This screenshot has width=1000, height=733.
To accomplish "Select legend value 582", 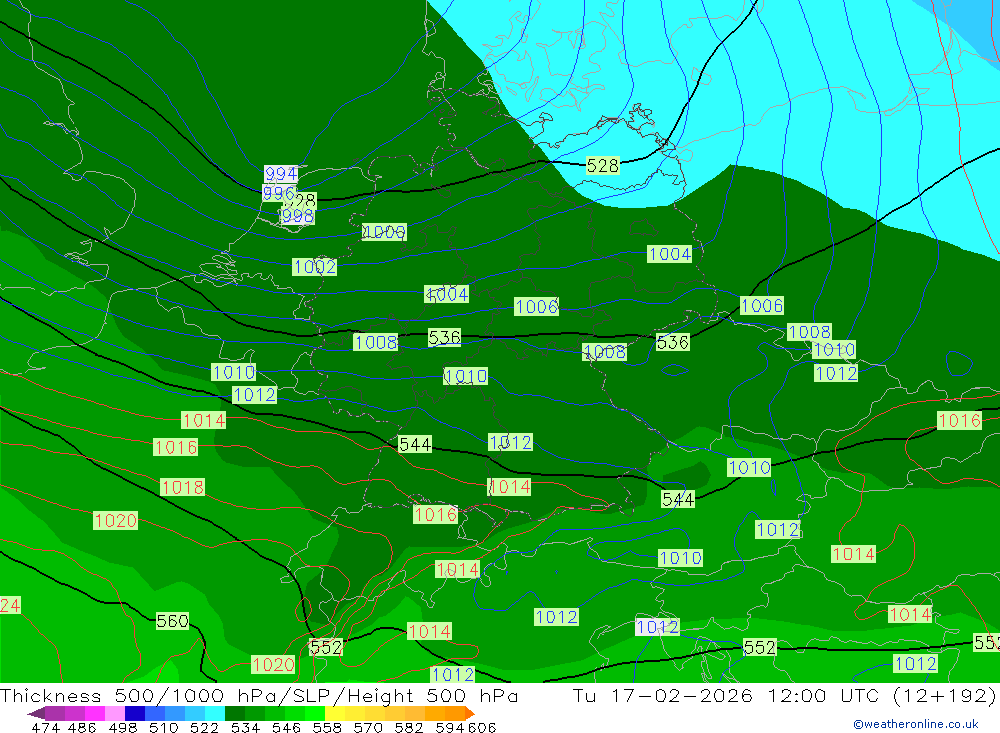I will click(x=409, y=727).
